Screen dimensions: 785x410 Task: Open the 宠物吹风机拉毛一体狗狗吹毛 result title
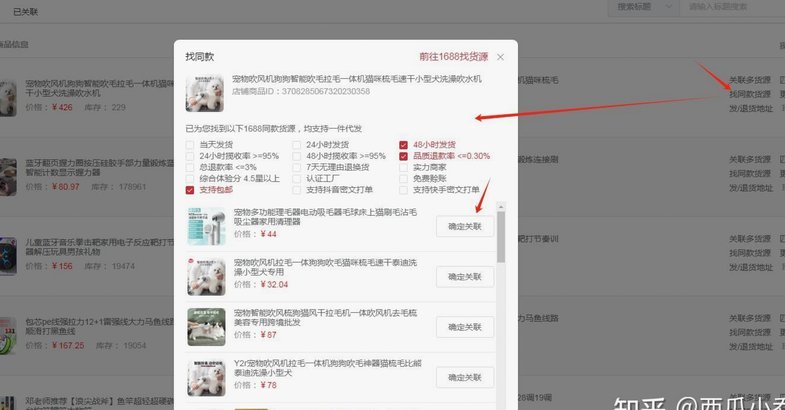point(325,267)
